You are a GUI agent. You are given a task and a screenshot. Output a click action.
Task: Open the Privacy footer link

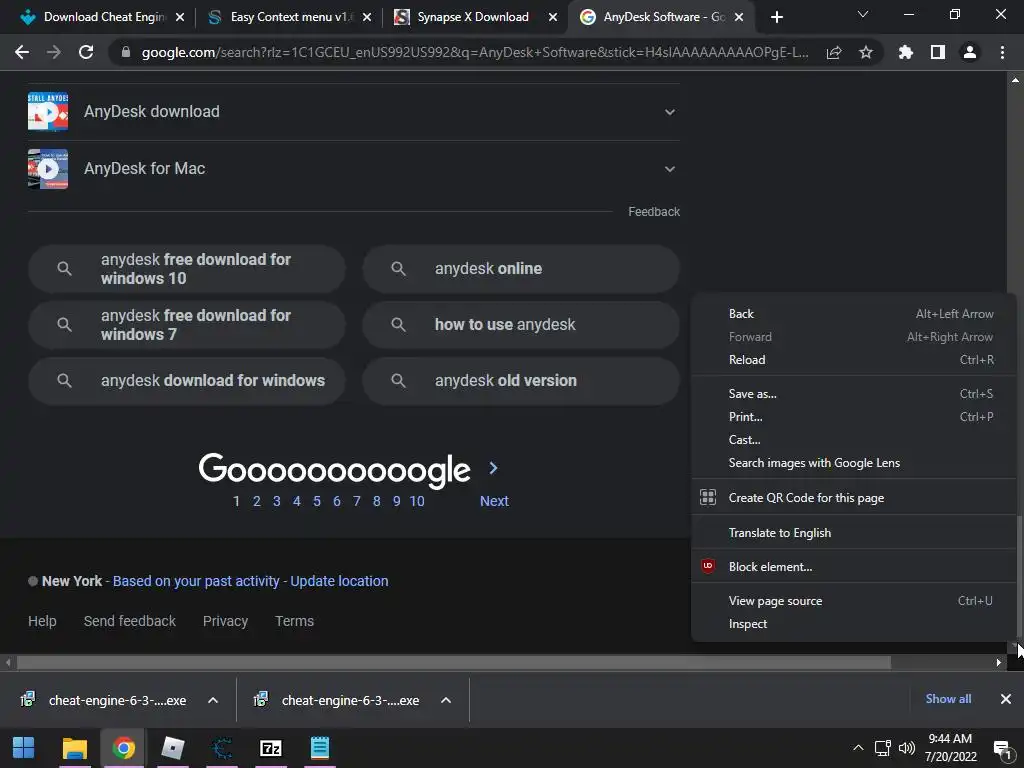coord(225,621)
